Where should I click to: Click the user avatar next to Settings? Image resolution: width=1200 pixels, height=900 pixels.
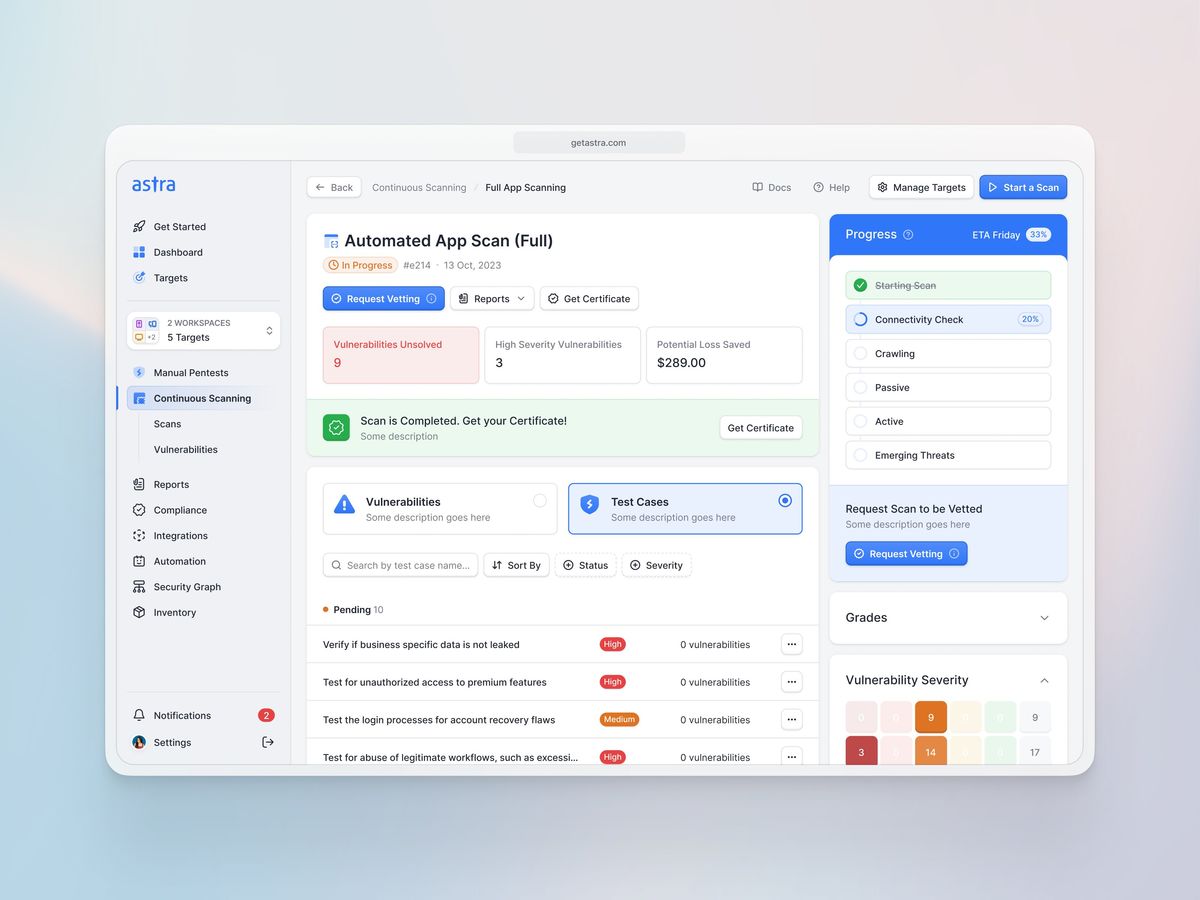[139, 742]
